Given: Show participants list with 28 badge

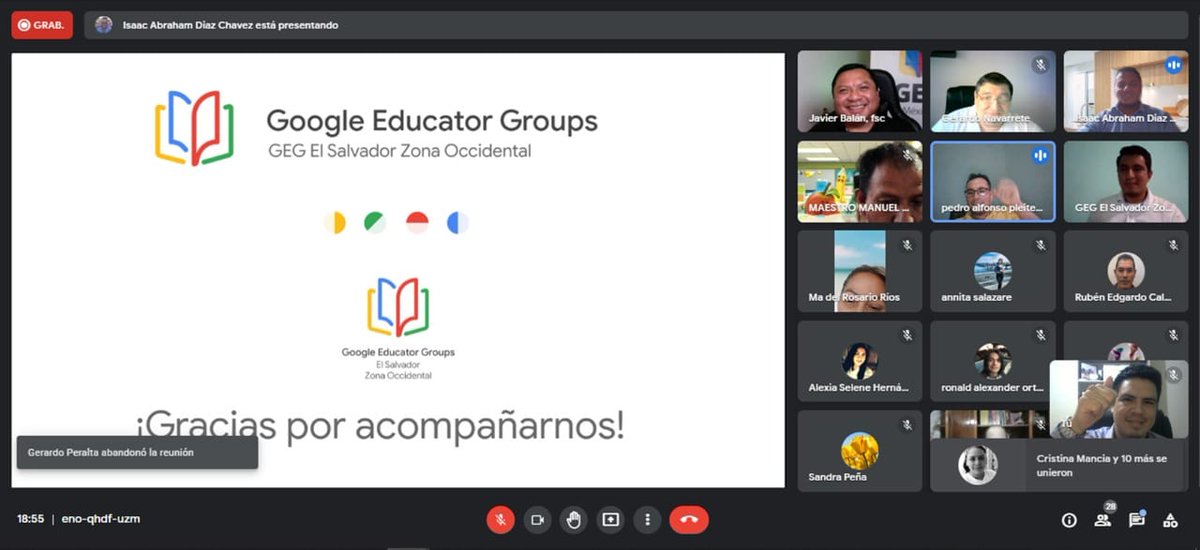Looking at the screenshot, I should click(x=1103, y=518).
